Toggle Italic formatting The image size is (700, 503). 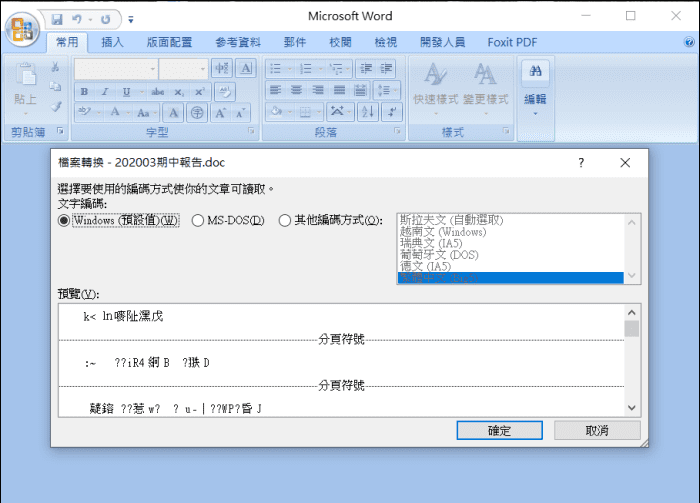click(105, 92)
